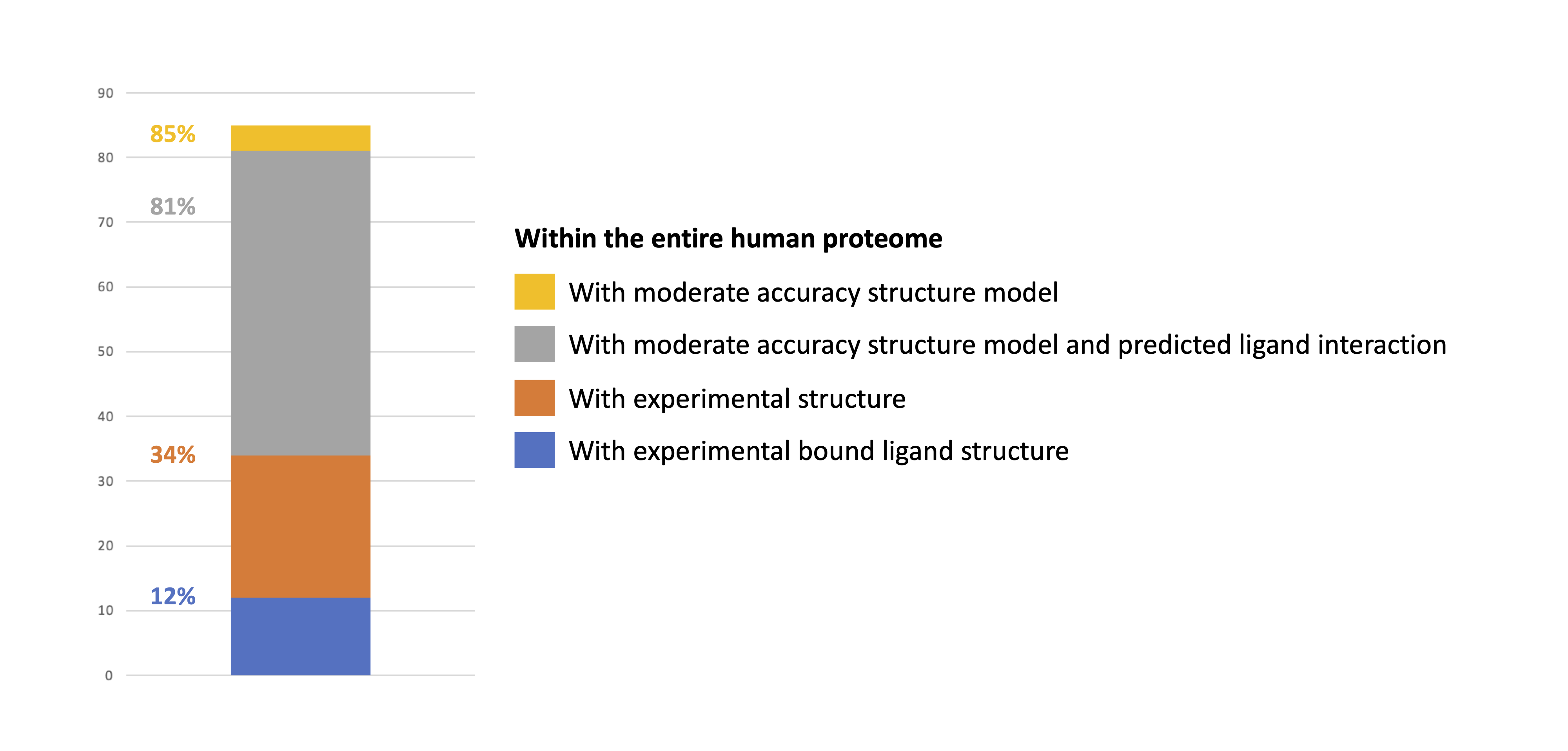Click the 81% data label
Viewport: 1568px width, 751px height.
point(173,207)
